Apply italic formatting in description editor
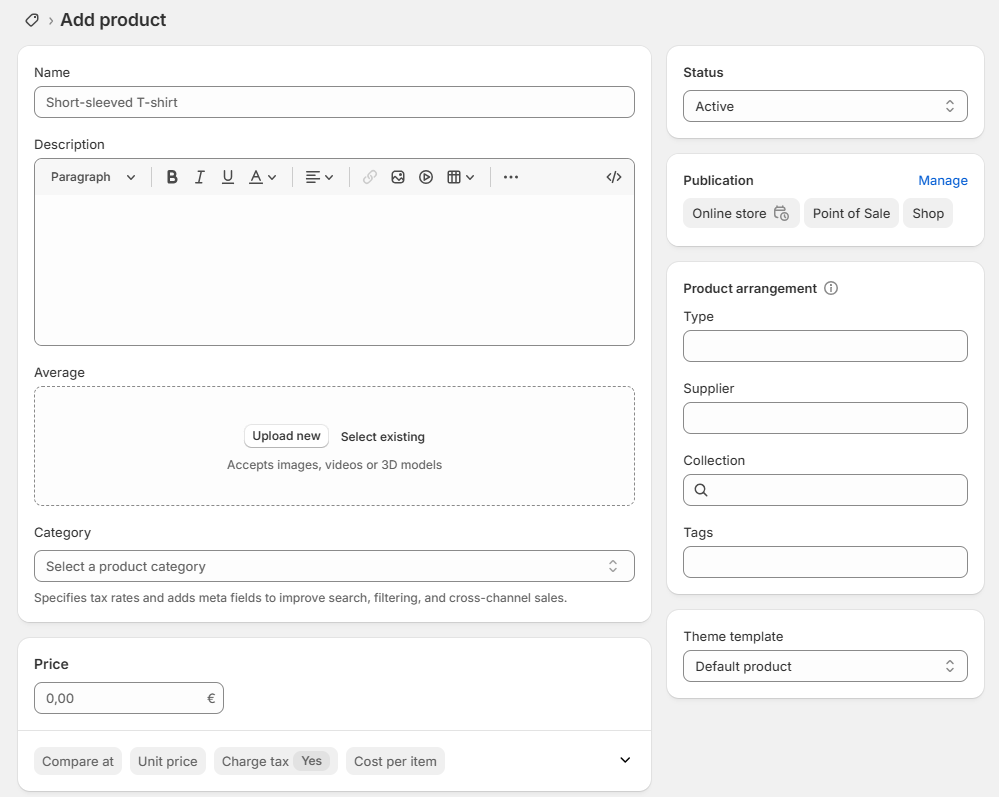The height and width of the screenshot is (797, 999). [x=200, y=177]
